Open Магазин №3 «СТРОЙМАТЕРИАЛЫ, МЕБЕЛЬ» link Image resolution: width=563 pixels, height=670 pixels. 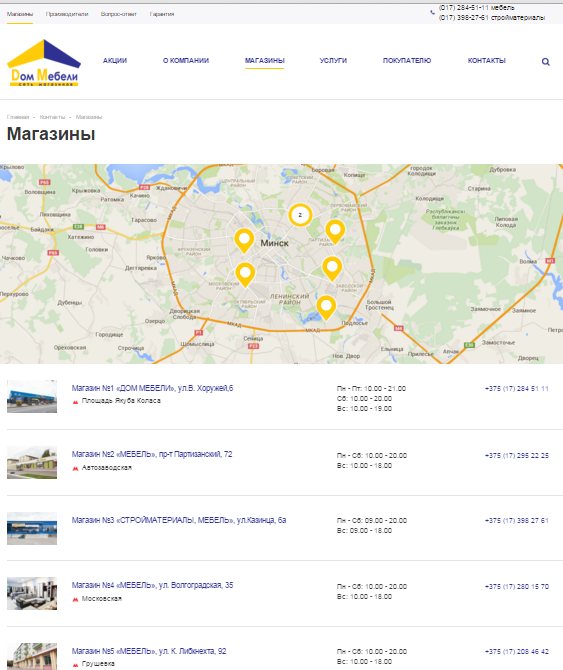click(x=179, y=520)
